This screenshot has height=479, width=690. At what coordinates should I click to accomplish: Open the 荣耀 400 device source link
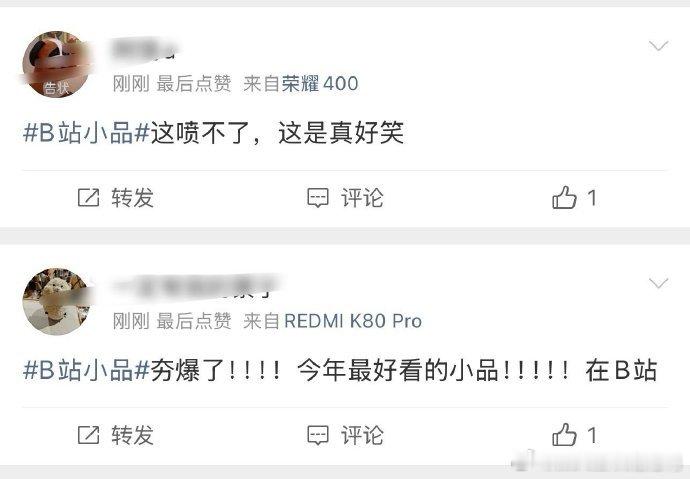click(x=320, y=83)
